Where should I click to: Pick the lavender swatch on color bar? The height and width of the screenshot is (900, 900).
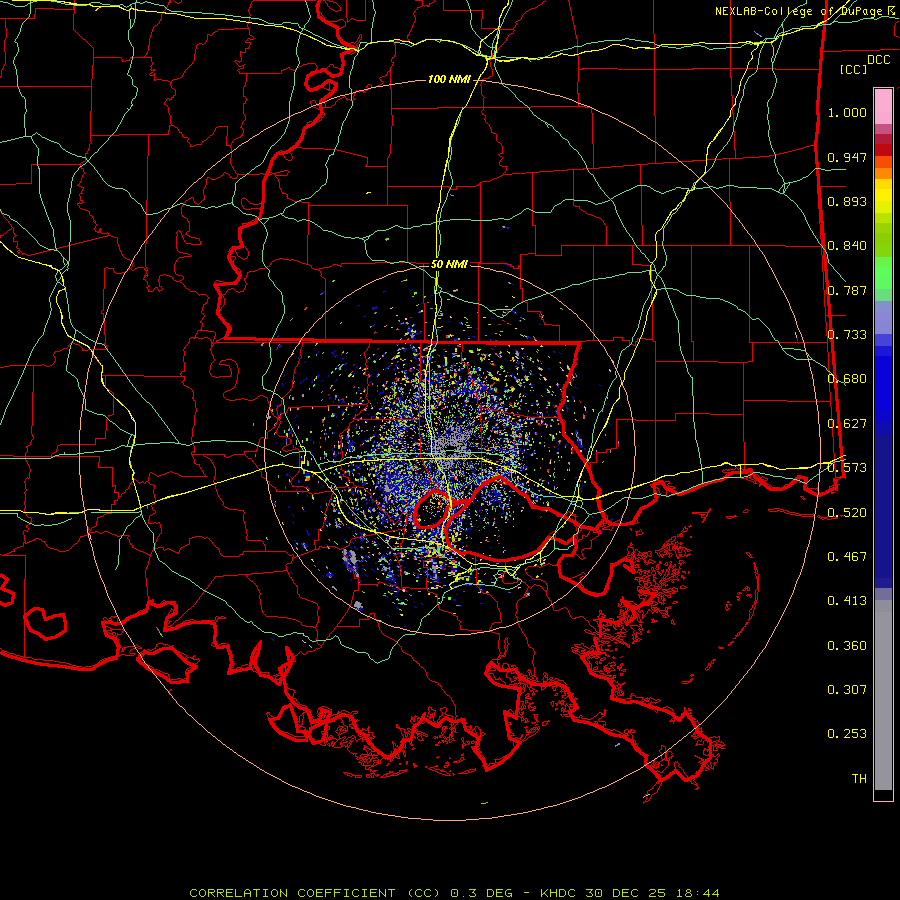(x=883, y=317)
